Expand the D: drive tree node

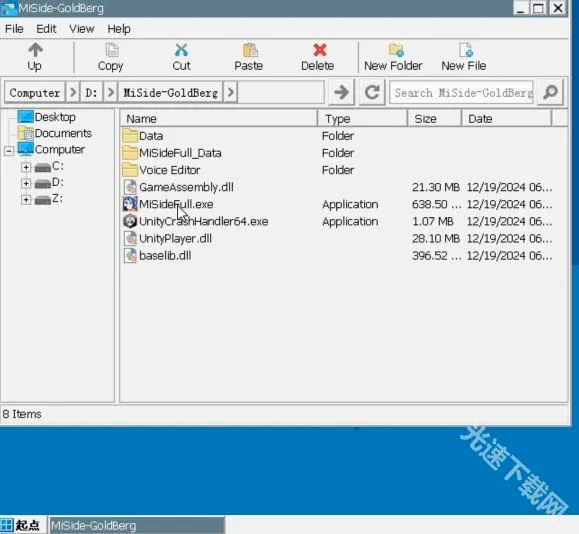coord(26,183)
